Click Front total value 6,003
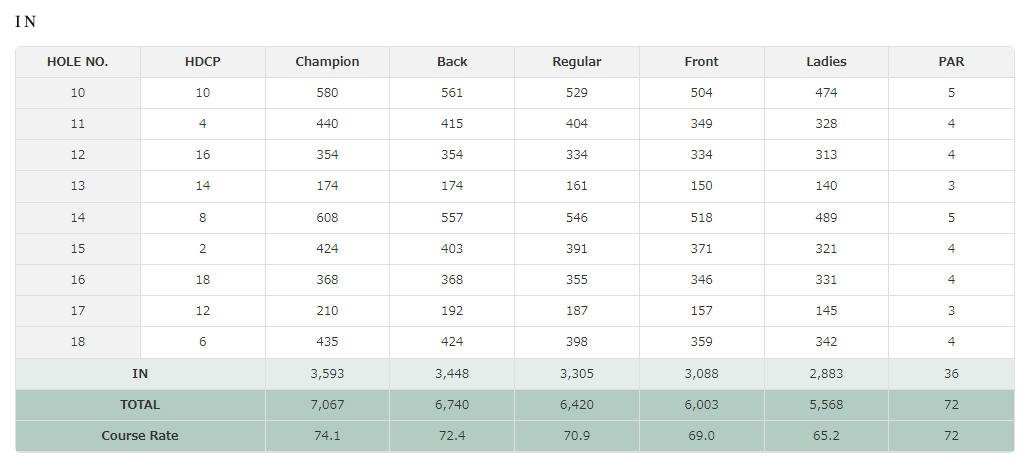 702,405
